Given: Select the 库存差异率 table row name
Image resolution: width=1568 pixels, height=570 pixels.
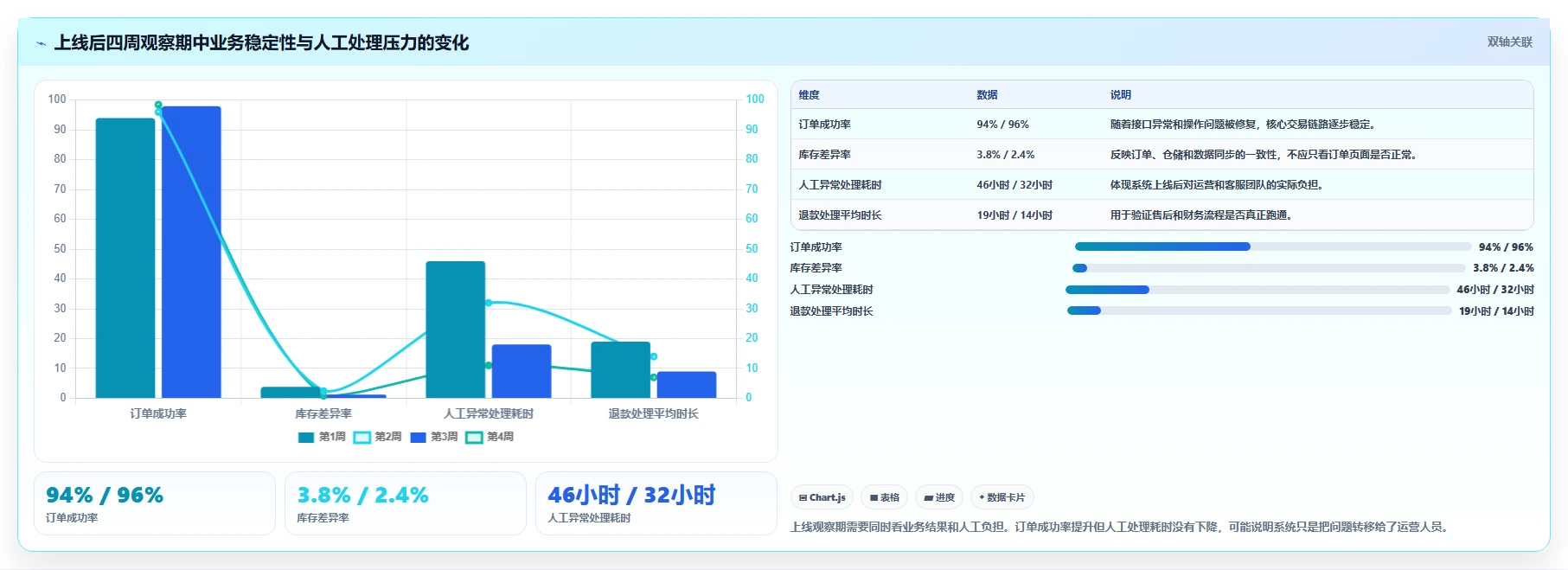Looking at the screenshot, I should point(824,155).
